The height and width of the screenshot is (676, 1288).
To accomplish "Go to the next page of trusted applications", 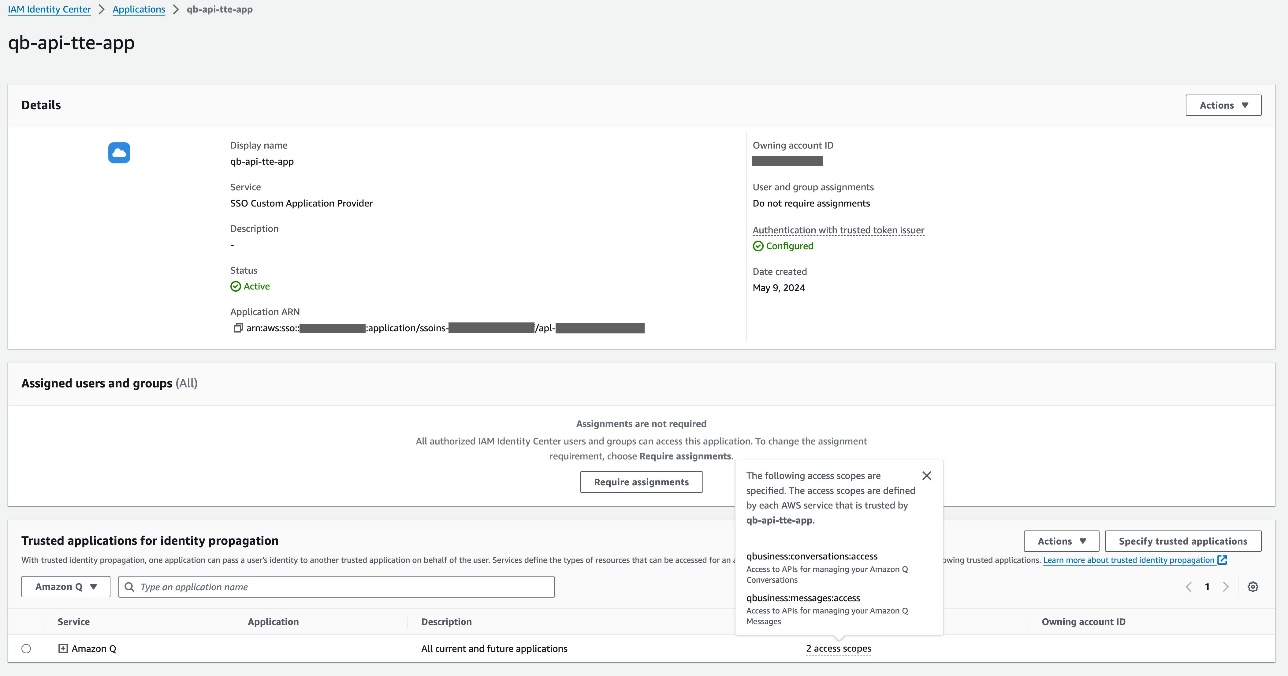I will (x=1226, y=587).
